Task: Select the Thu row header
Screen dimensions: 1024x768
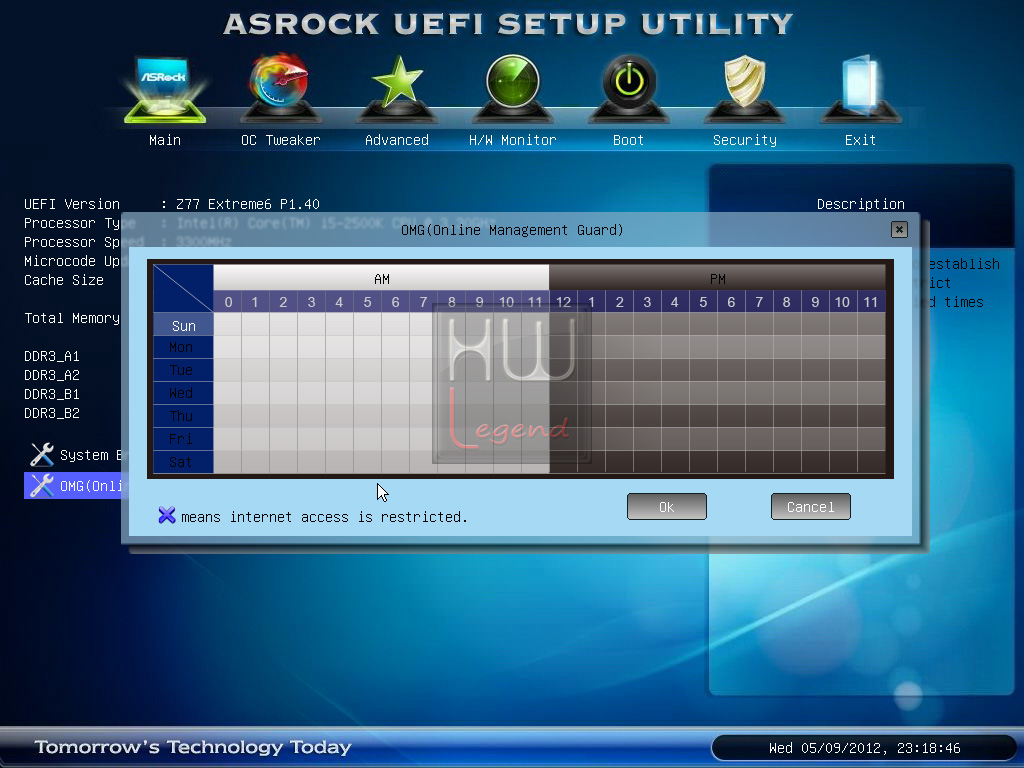Action: (x=184, y=416)
